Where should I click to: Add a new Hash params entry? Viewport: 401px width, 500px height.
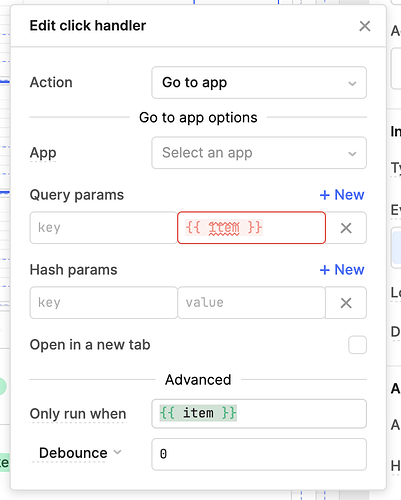[342, 270]
